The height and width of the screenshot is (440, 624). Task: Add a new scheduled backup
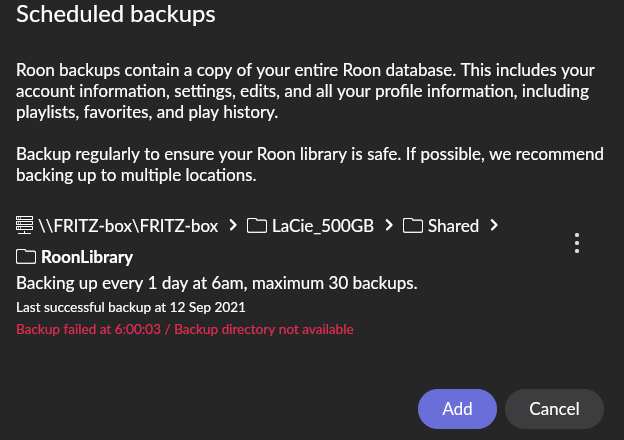click(x=457, y=409)
